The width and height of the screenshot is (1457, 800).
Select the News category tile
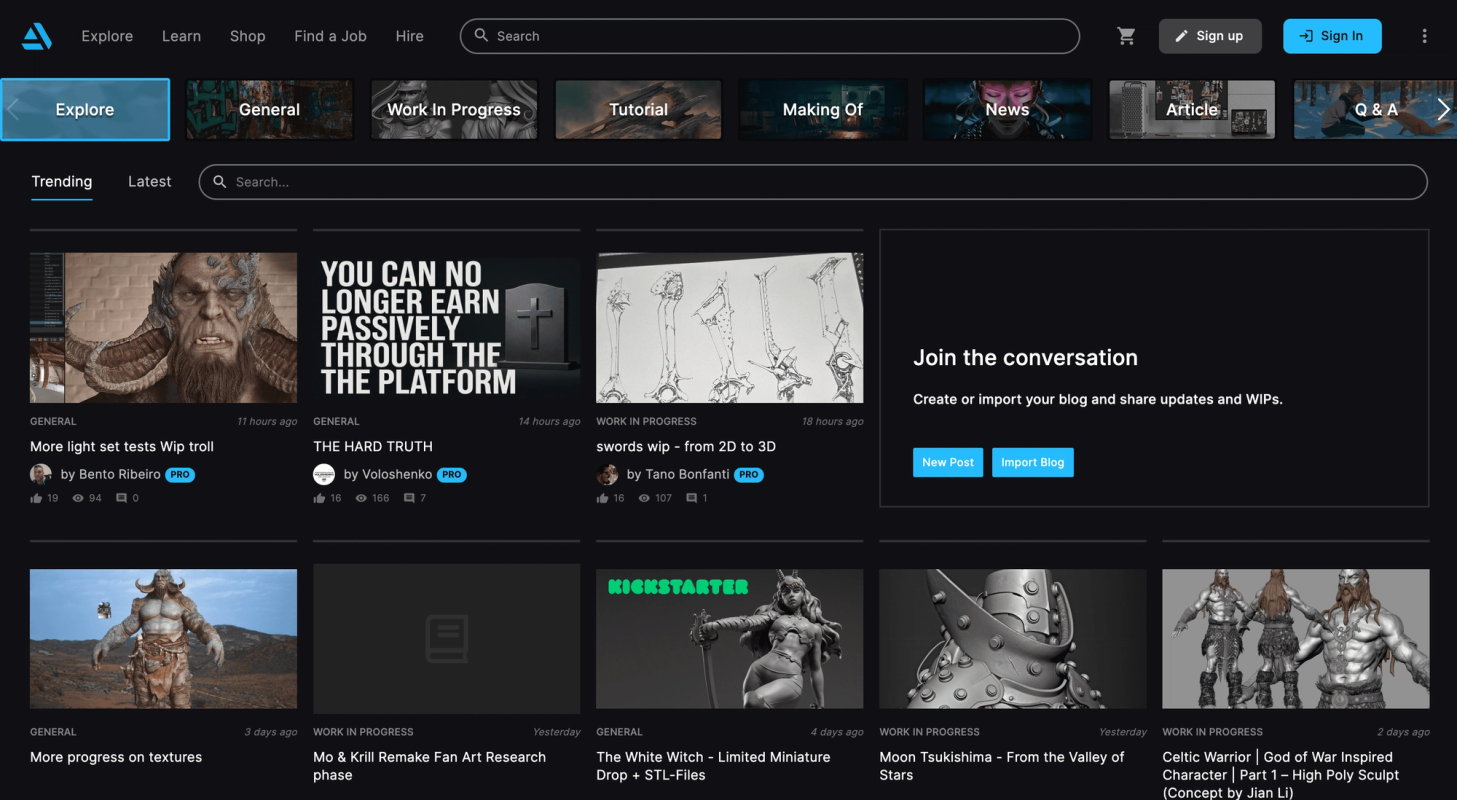1007,110
